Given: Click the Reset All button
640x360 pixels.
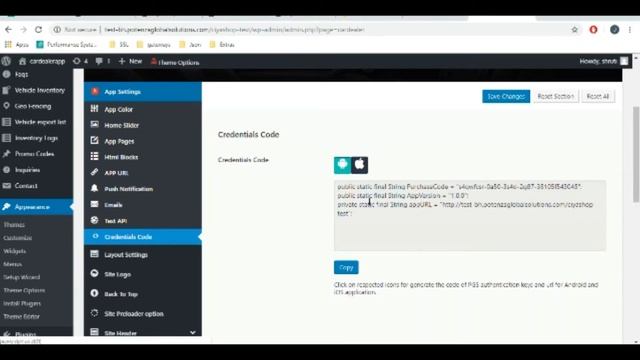Looking at the screenshot, I should coord(598,96).
